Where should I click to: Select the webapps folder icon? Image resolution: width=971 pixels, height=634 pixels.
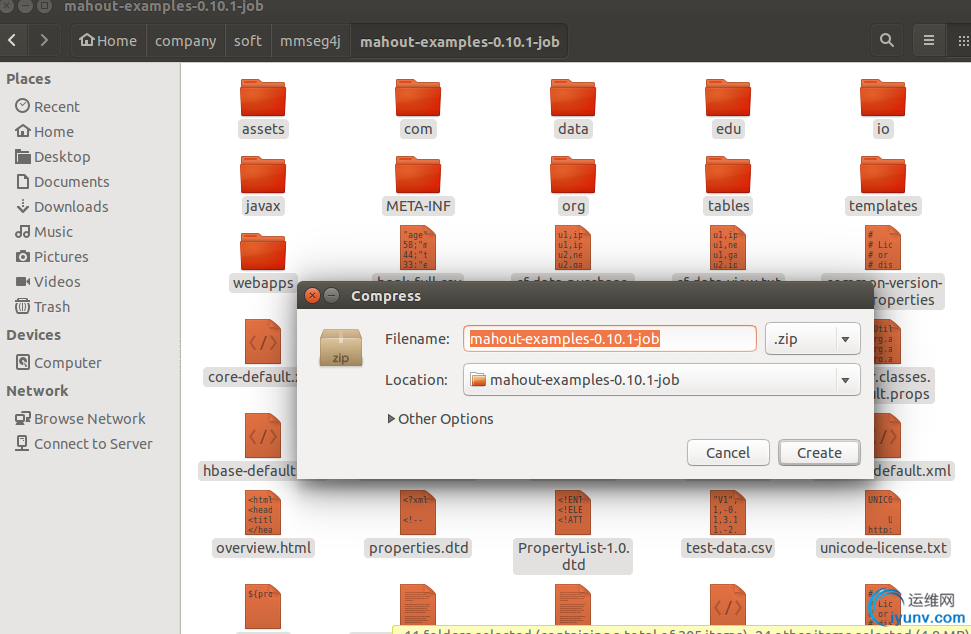[x=263, y=251]
